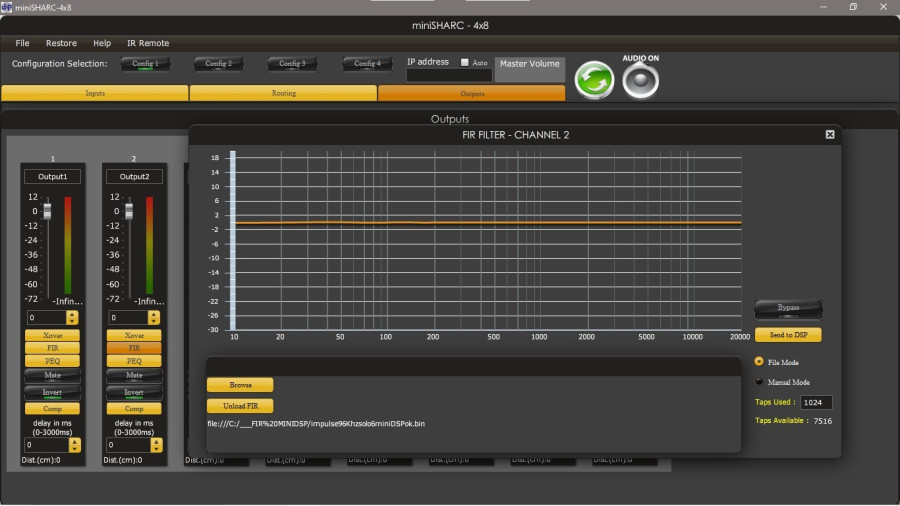Mute Output2 channel
The width and height of the screenshot is (900, 506).
coord(134,376)
